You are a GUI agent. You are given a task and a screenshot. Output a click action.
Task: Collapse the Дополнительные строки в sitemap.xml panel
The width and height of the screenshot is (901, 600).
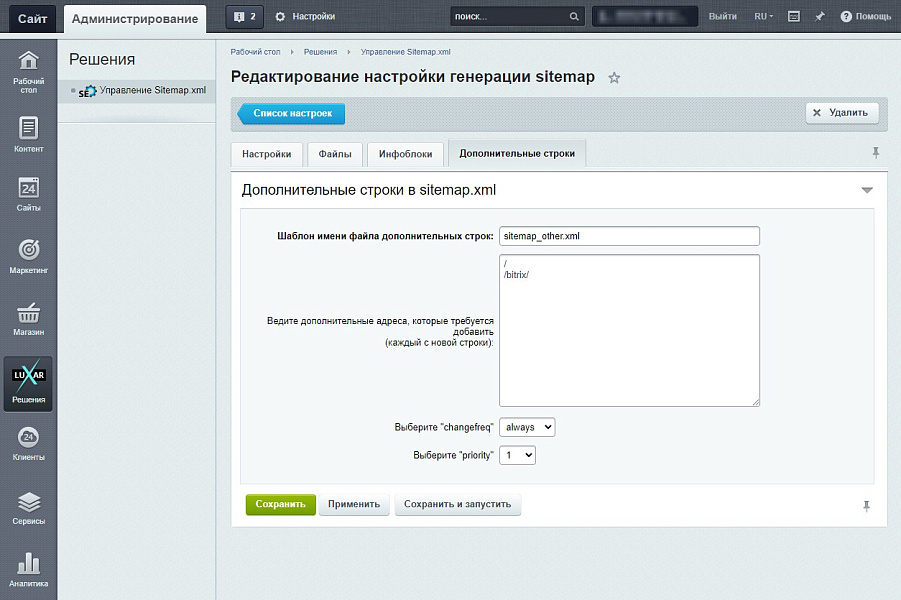coord(867,188)
